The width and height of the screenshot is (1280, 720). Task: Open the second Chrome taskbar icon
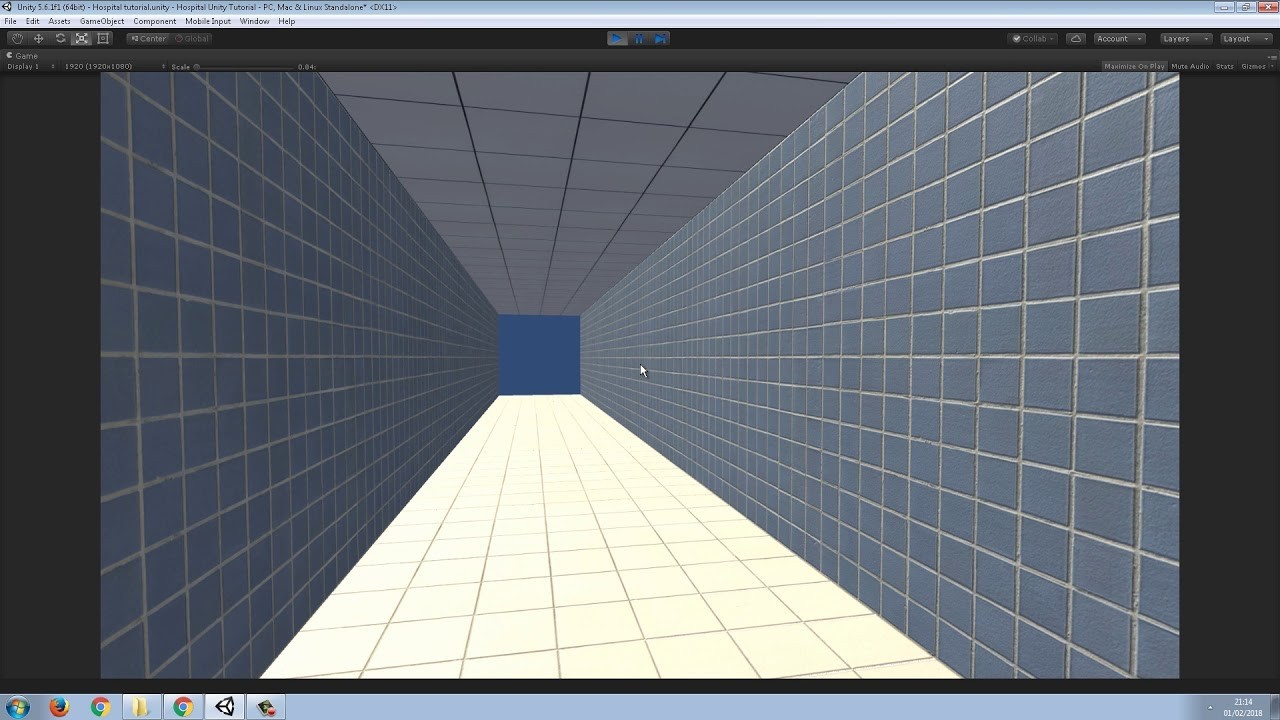(183, 707)
